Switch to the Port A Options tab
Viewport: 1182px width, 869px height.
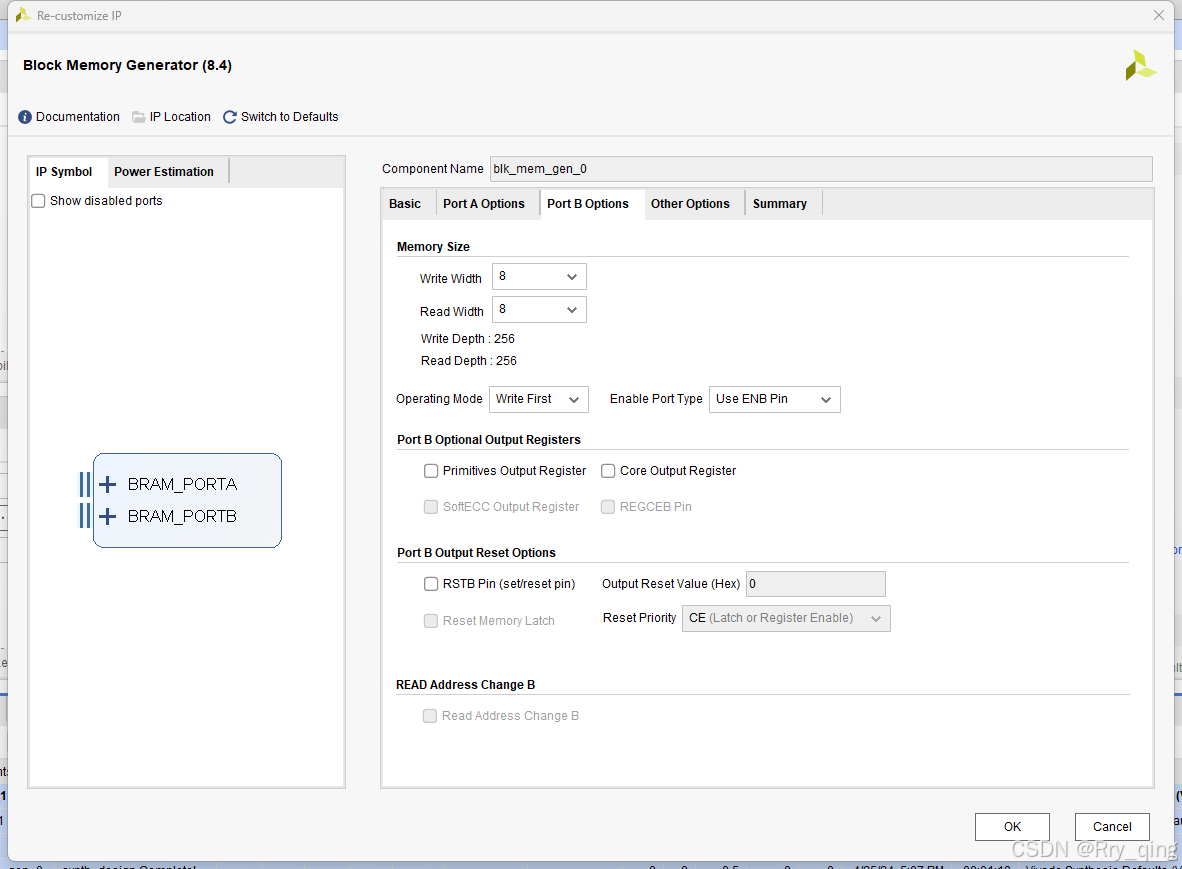(484, 203)
